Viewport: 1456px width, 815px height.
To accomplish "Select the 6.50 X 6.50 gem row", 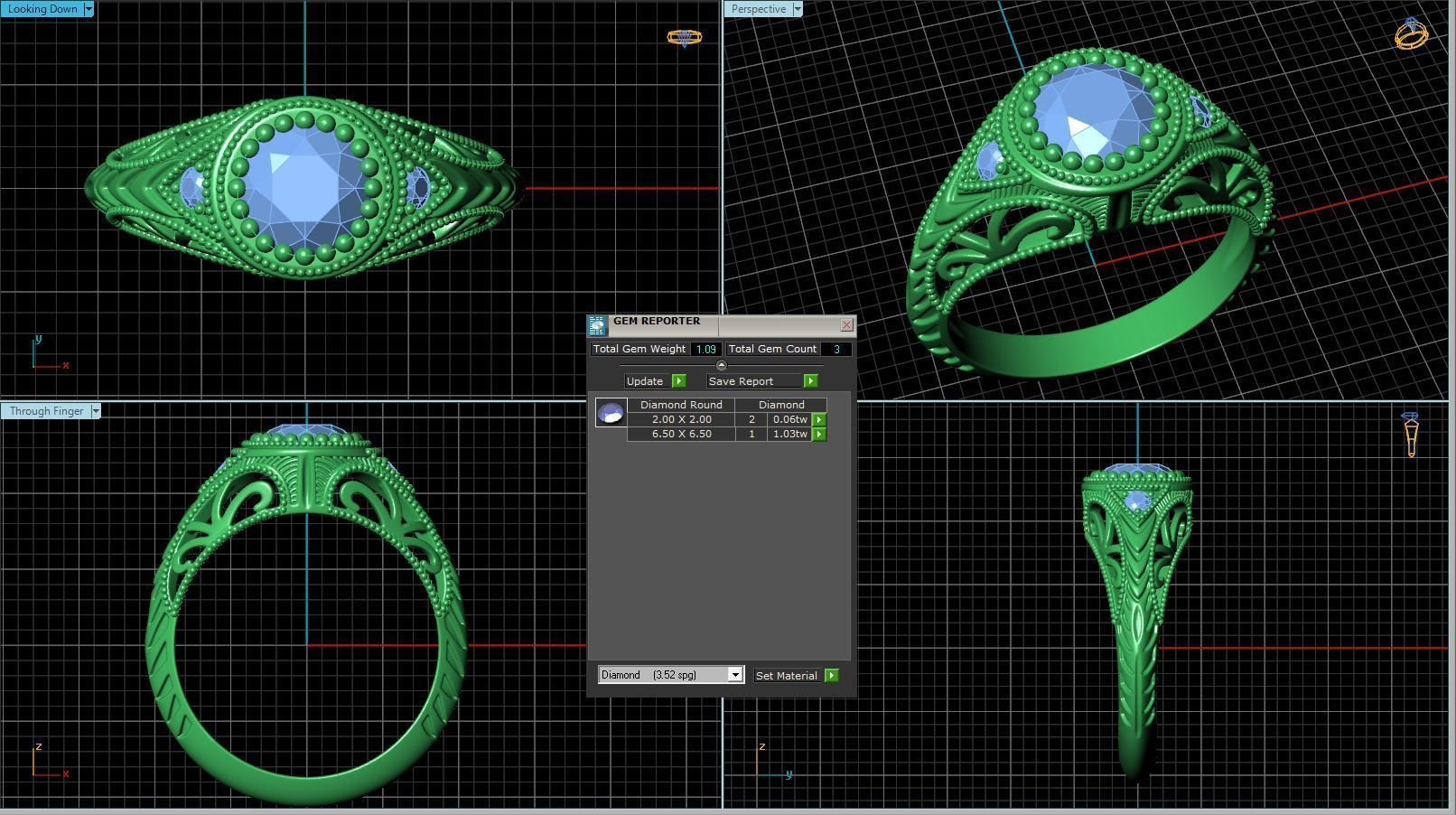I will coord(681,435).
